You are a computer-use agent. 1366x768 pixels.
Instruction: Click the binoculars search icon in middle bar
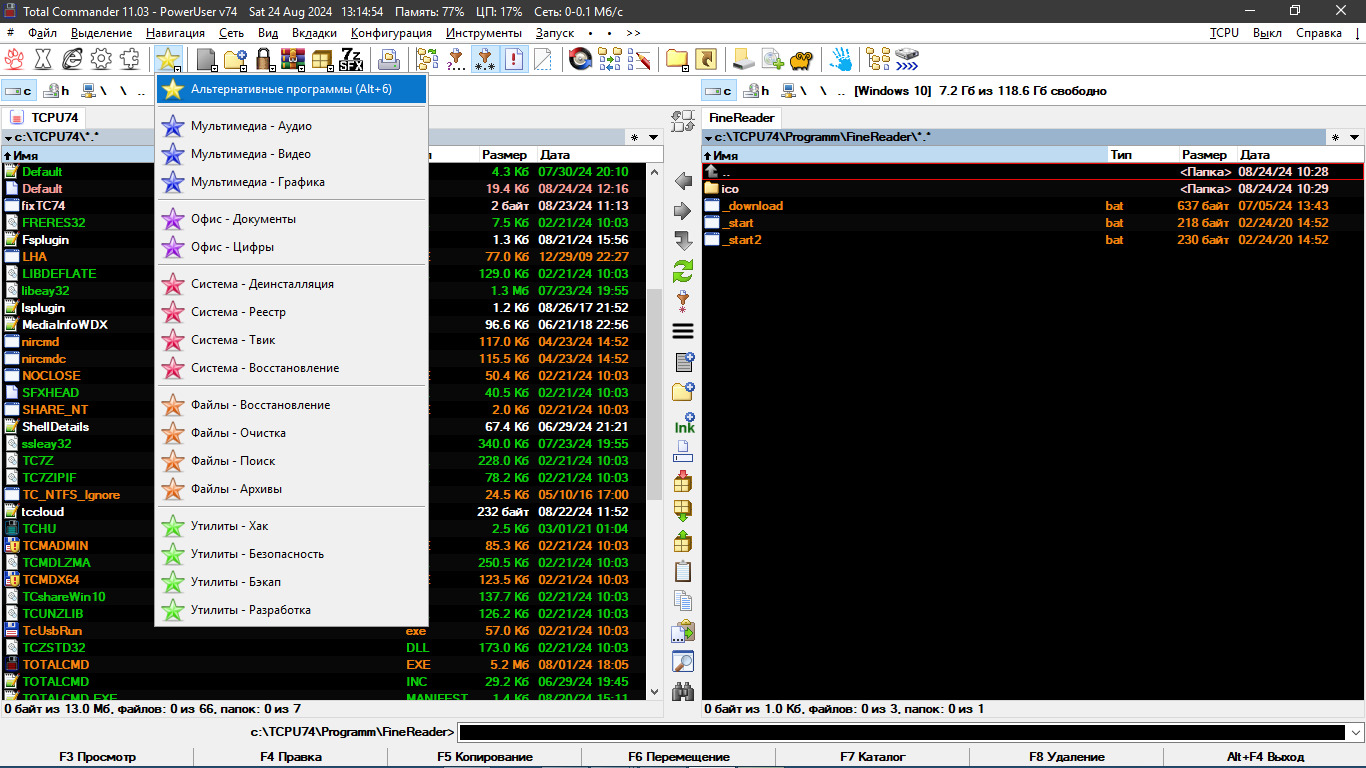click(x=683, y=691)
